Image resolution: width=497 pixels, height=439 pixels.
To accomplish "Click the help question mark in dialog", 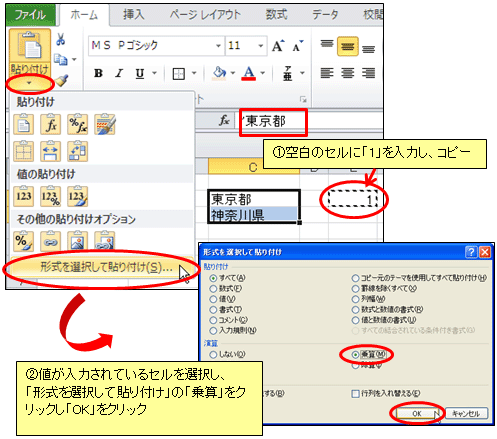I will point(471,252).
